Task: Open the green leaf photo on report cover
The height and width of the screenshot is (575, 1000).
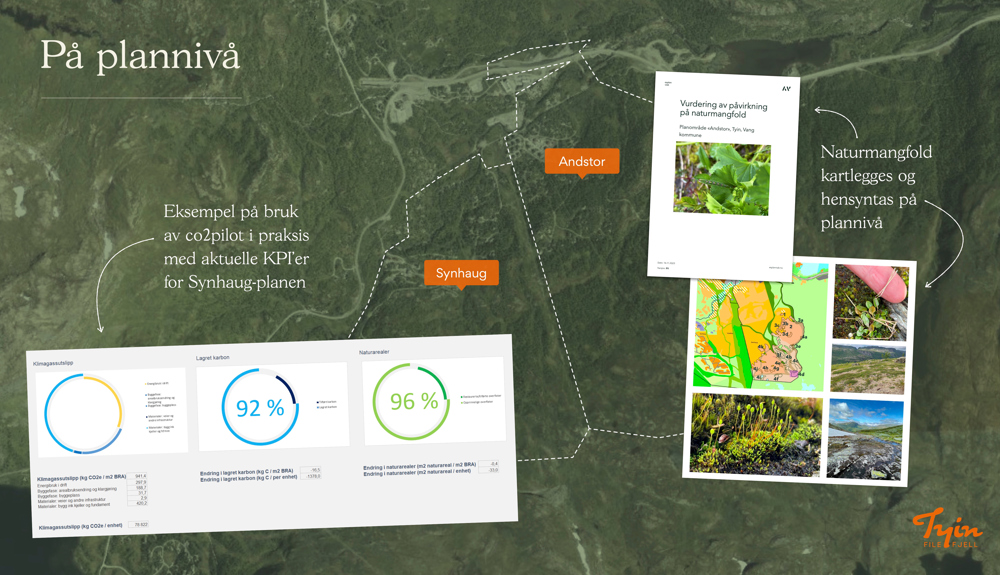Action: click(x=721, y=179)
